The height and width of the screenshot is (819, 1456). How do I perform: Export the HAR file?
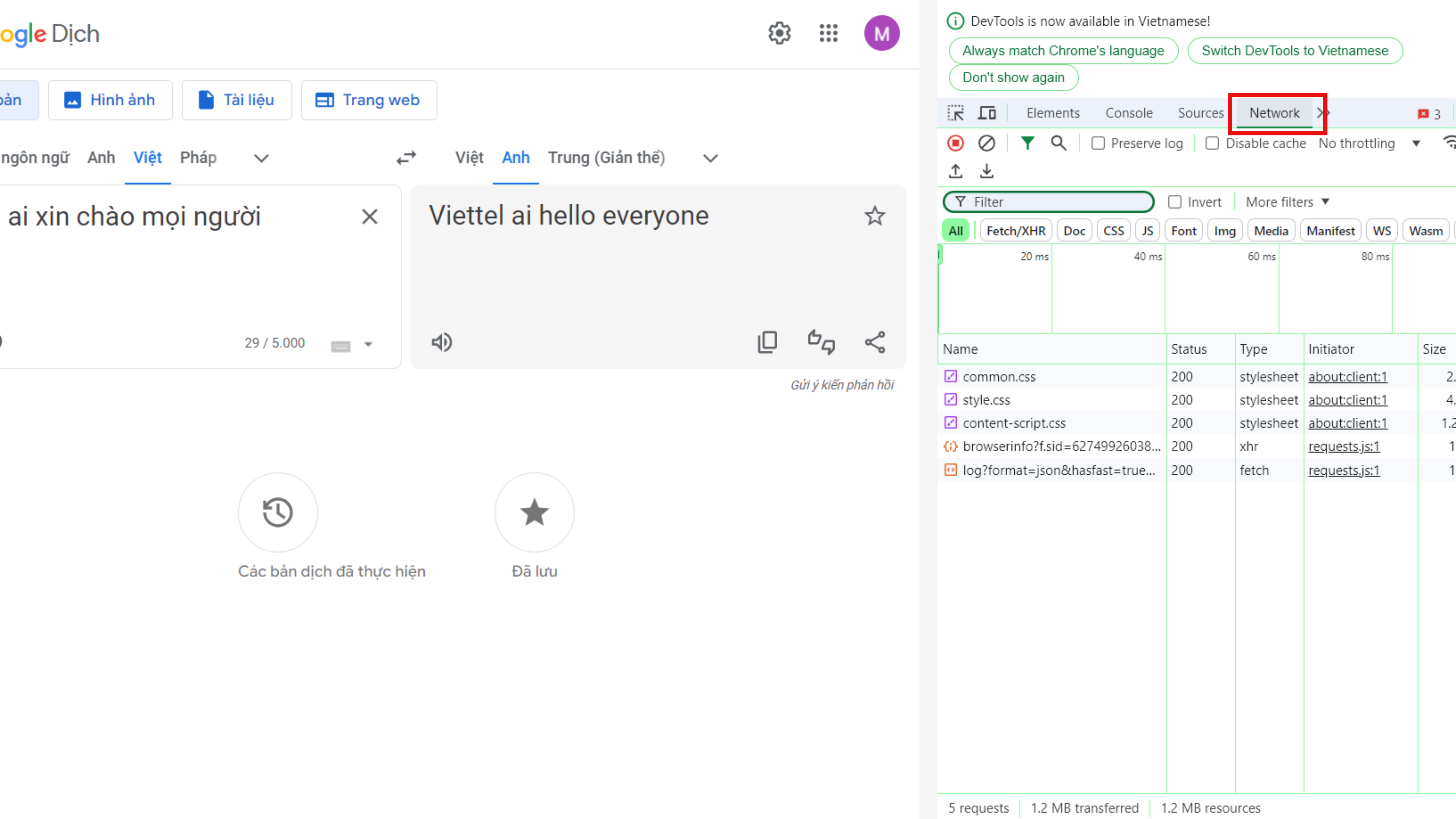pyautogui.click(x=986, y=171)
